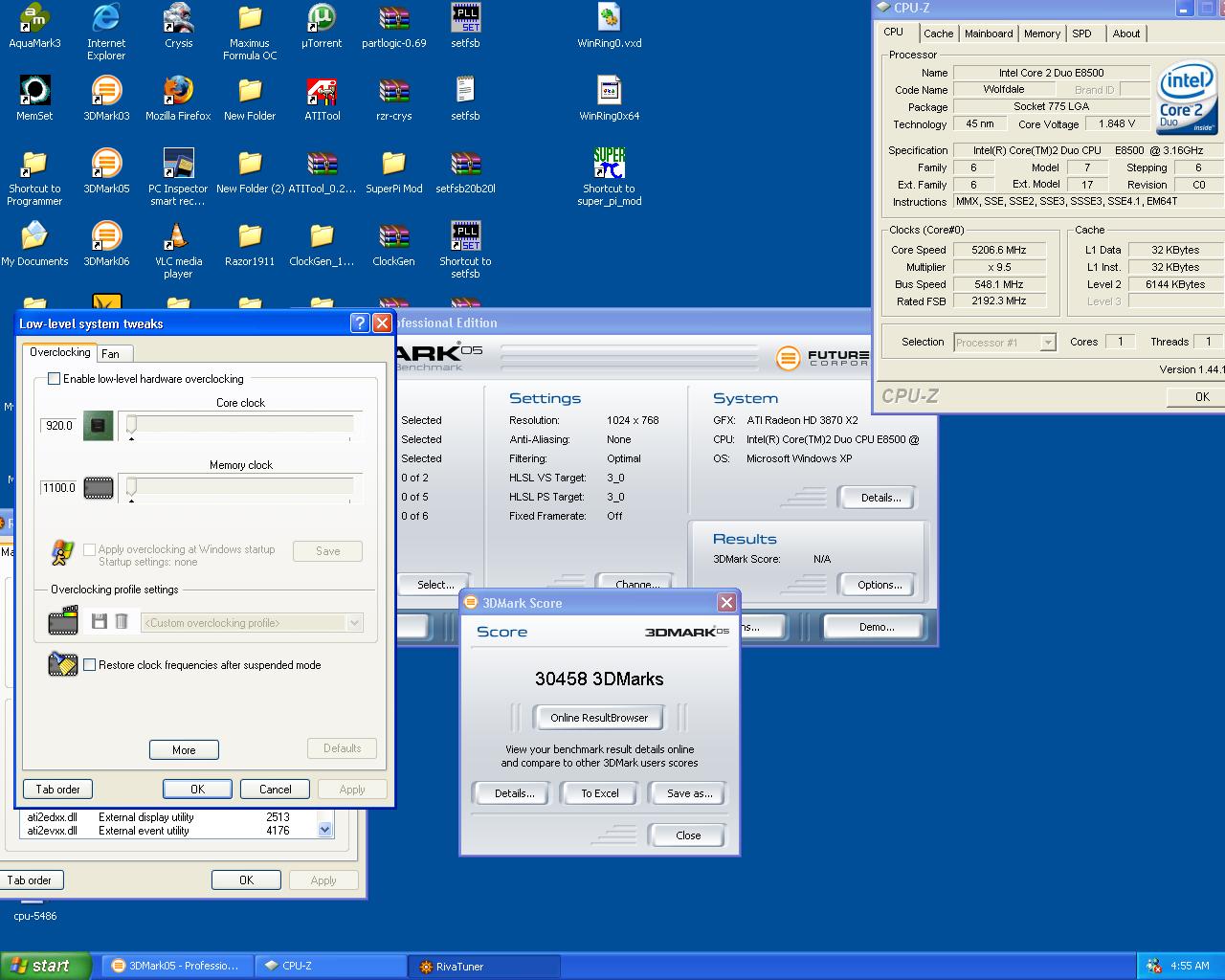The height and width of the screenshot is (980, 1225).
Task: Enable low-level hardware overclocking checkbox
Action: (55, 379)
